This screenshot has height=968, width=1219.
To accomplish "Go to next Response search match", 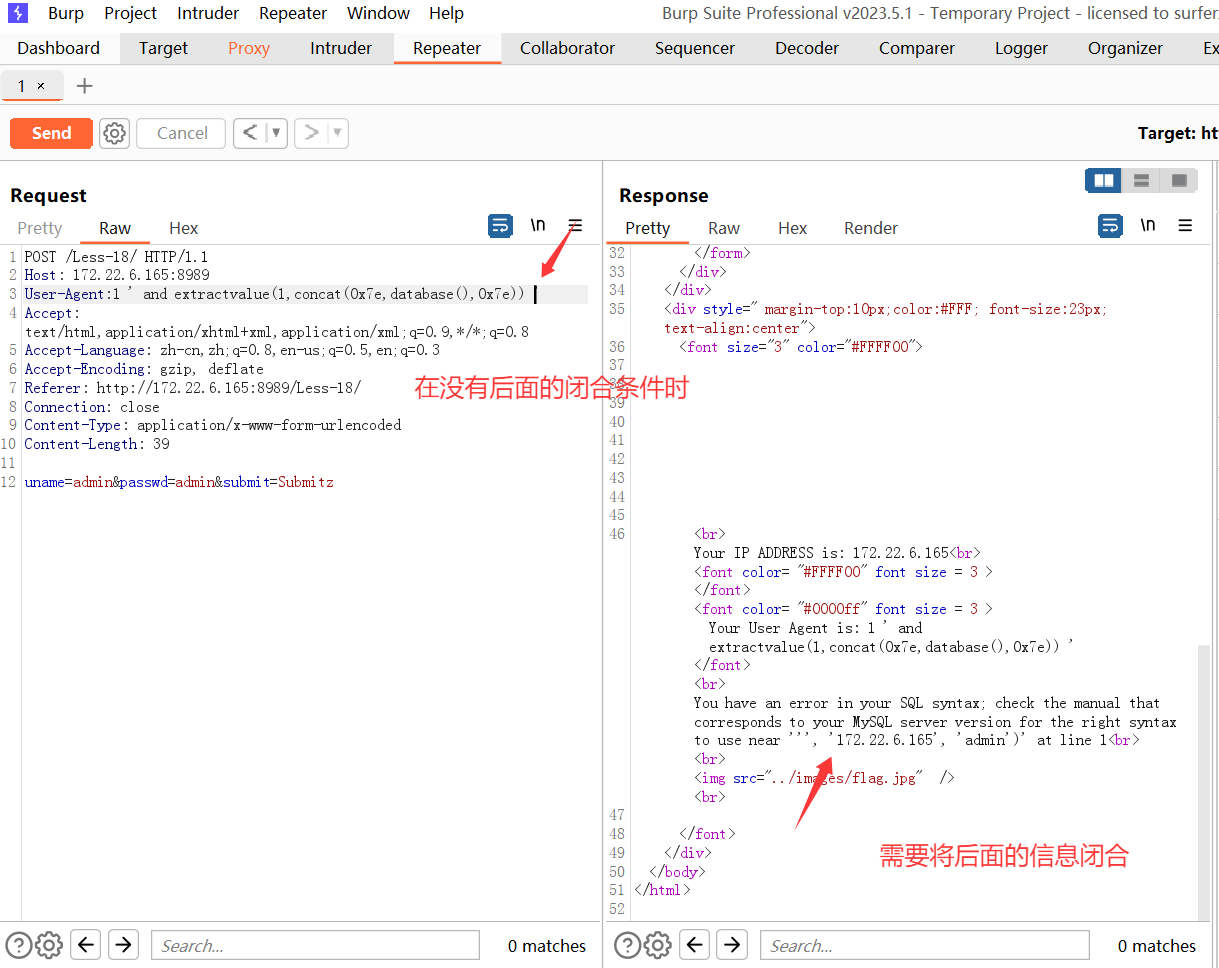I will [x=732, y=945].
